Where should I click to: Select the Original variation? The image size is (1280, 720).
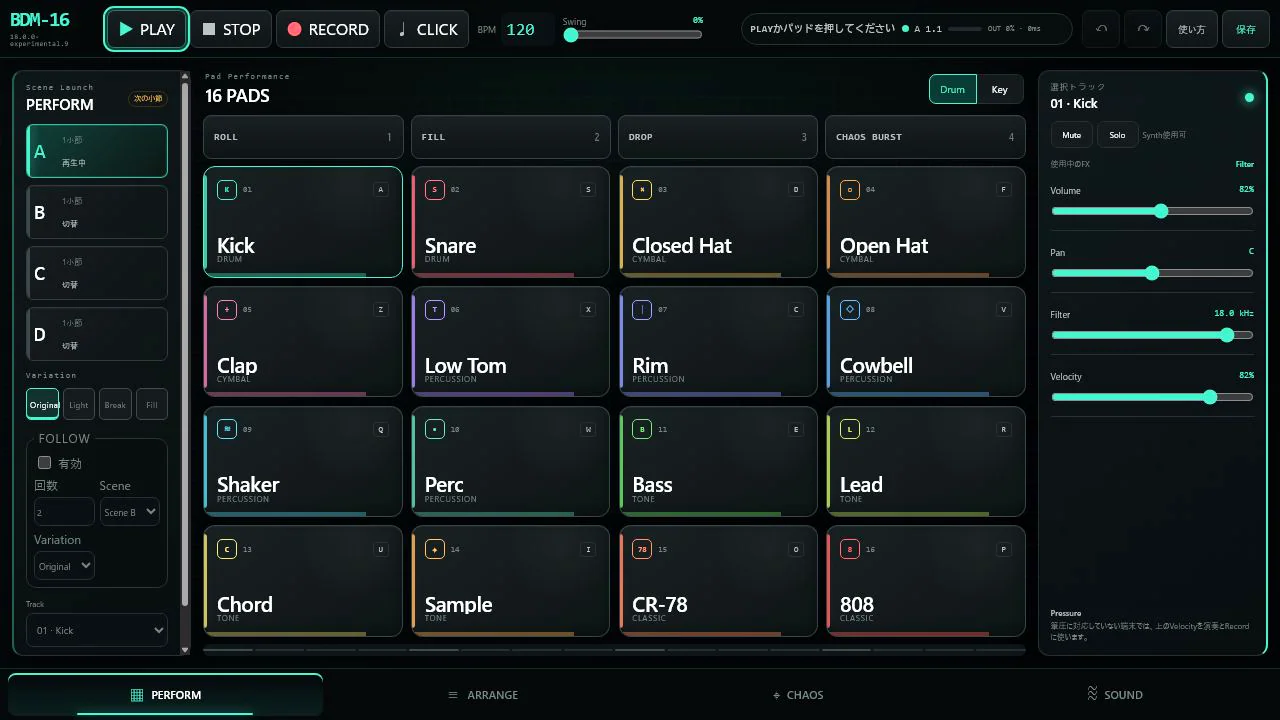43,404
